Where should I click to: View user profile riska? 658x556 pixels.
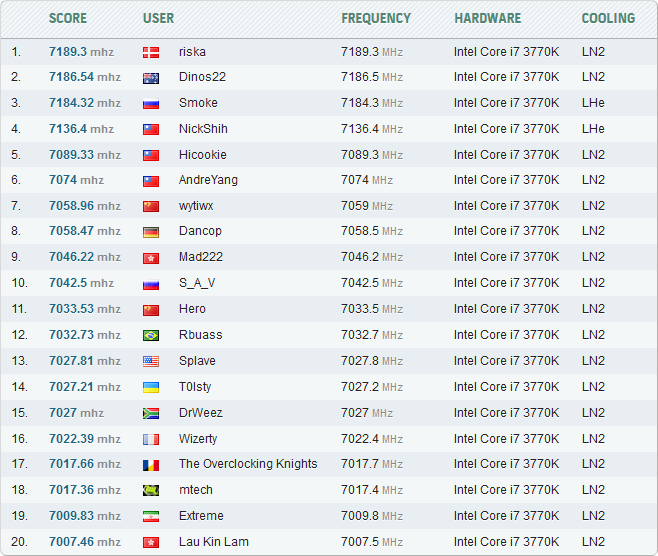(192, 52)
